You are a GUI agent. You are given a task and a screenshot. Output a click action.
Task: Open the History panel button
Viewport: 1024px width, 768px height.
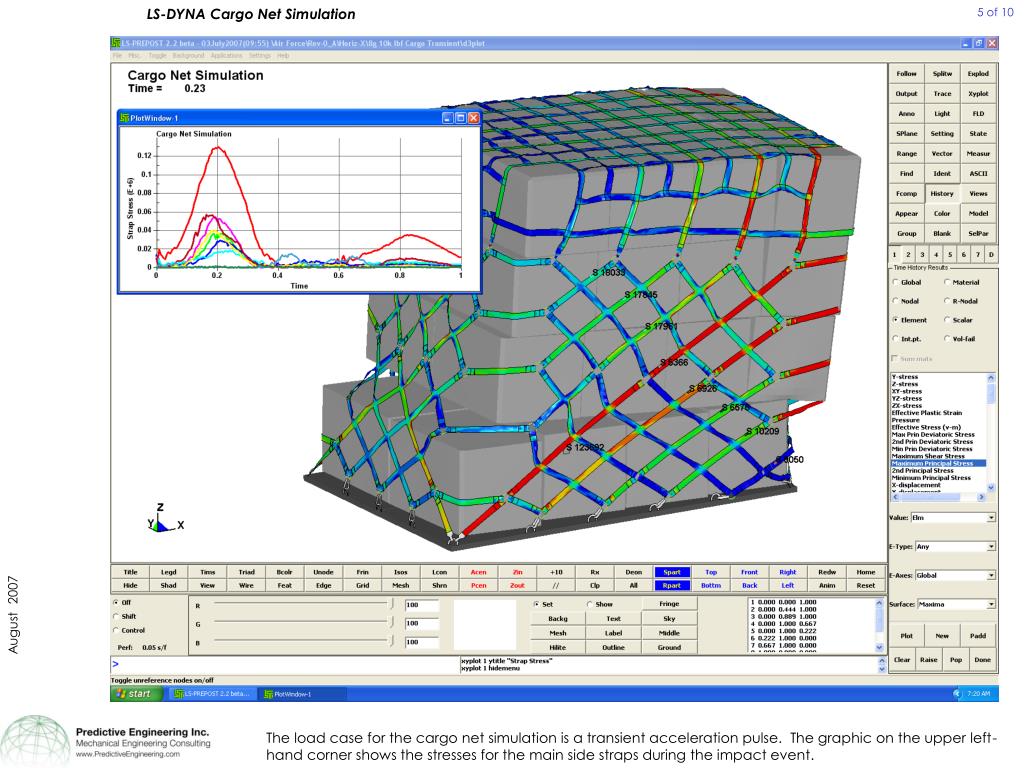tap(942, 193)
